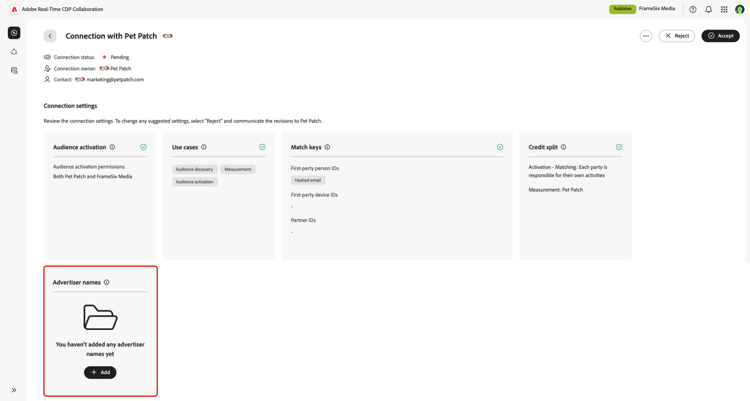This screenshot has height=401, width=750.
Task: Select the third sidebar icon
Action: pyautogui.click(x=14, y=70)
